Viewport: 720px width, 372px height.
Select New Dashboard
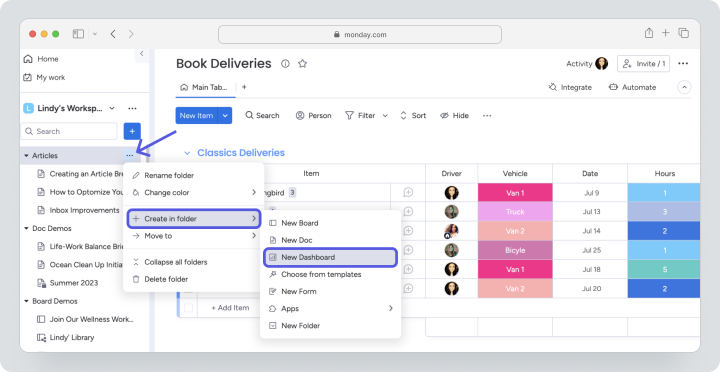tap(330, 257)
